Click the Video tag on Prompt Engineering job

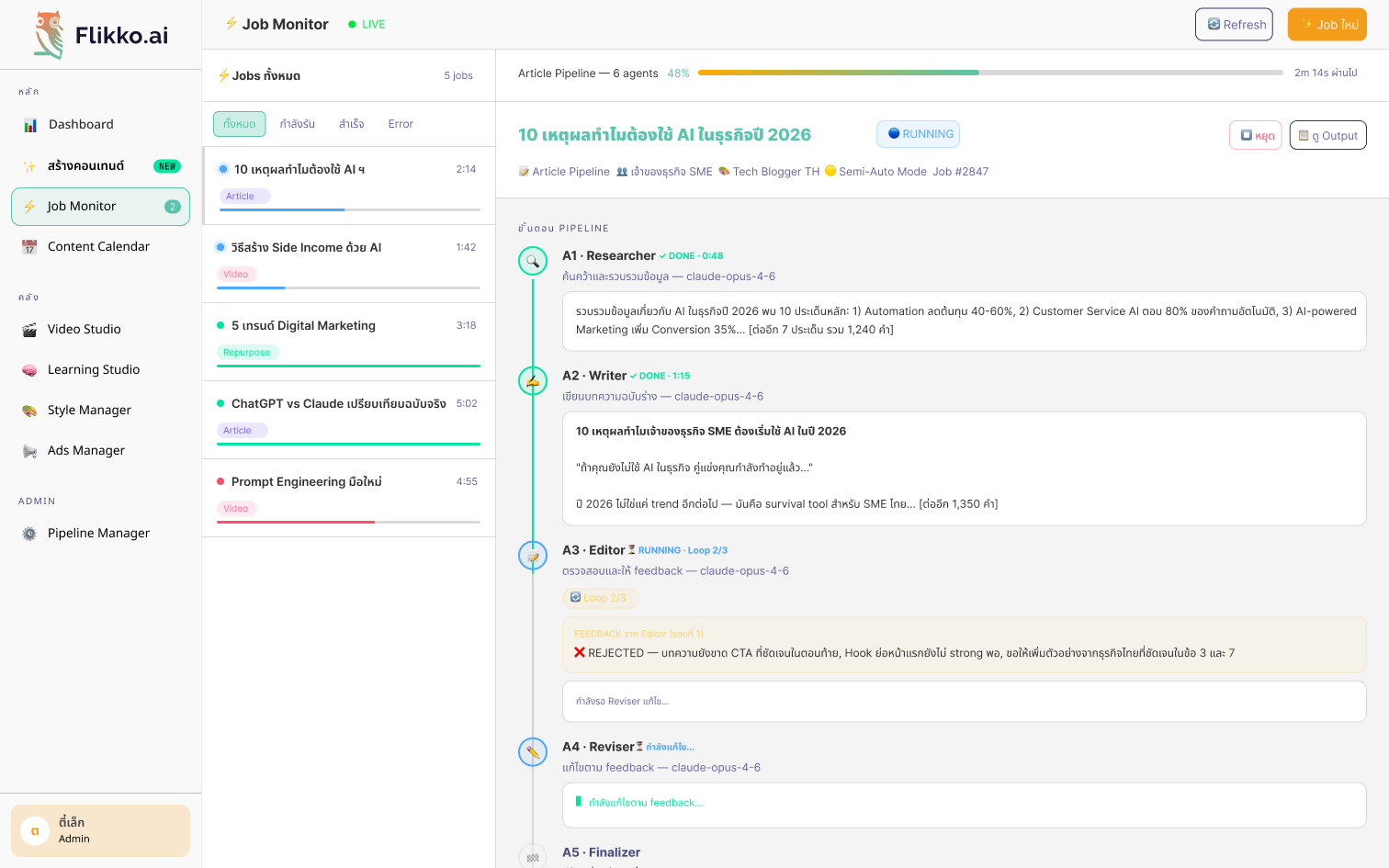coord(236,509)
